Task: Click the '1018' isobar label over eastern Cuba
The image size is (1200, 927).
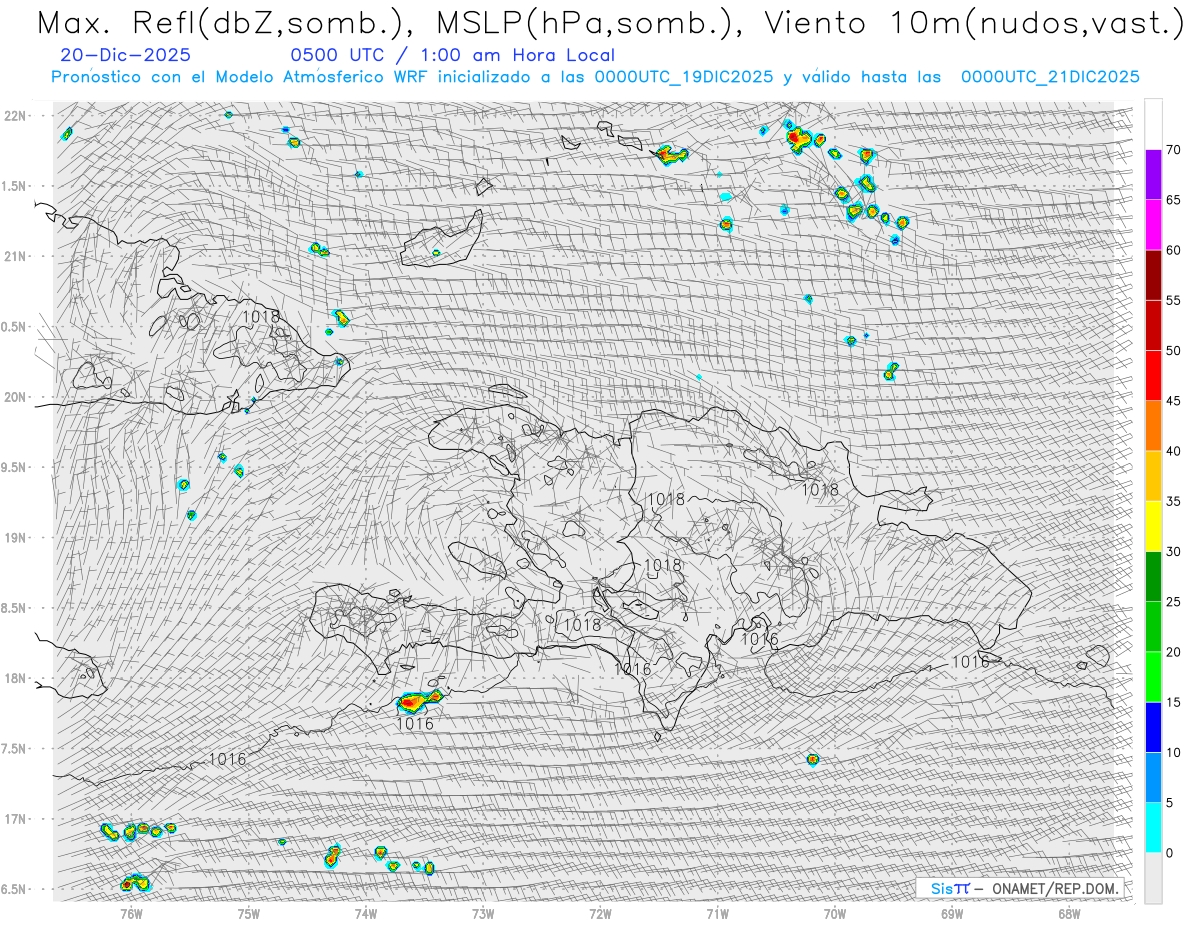Action: point(262,317)
